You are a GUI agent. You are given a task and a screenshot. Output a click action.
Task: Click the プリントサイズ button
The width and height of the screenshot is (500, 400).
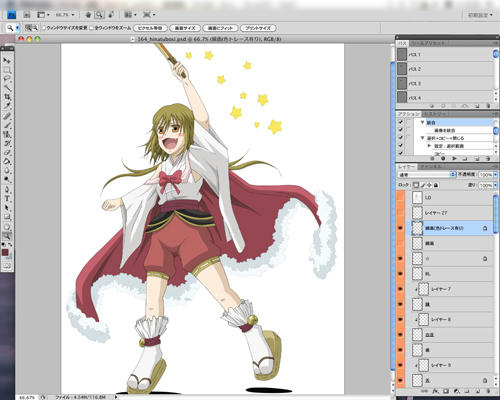click(x=258, y=28)
